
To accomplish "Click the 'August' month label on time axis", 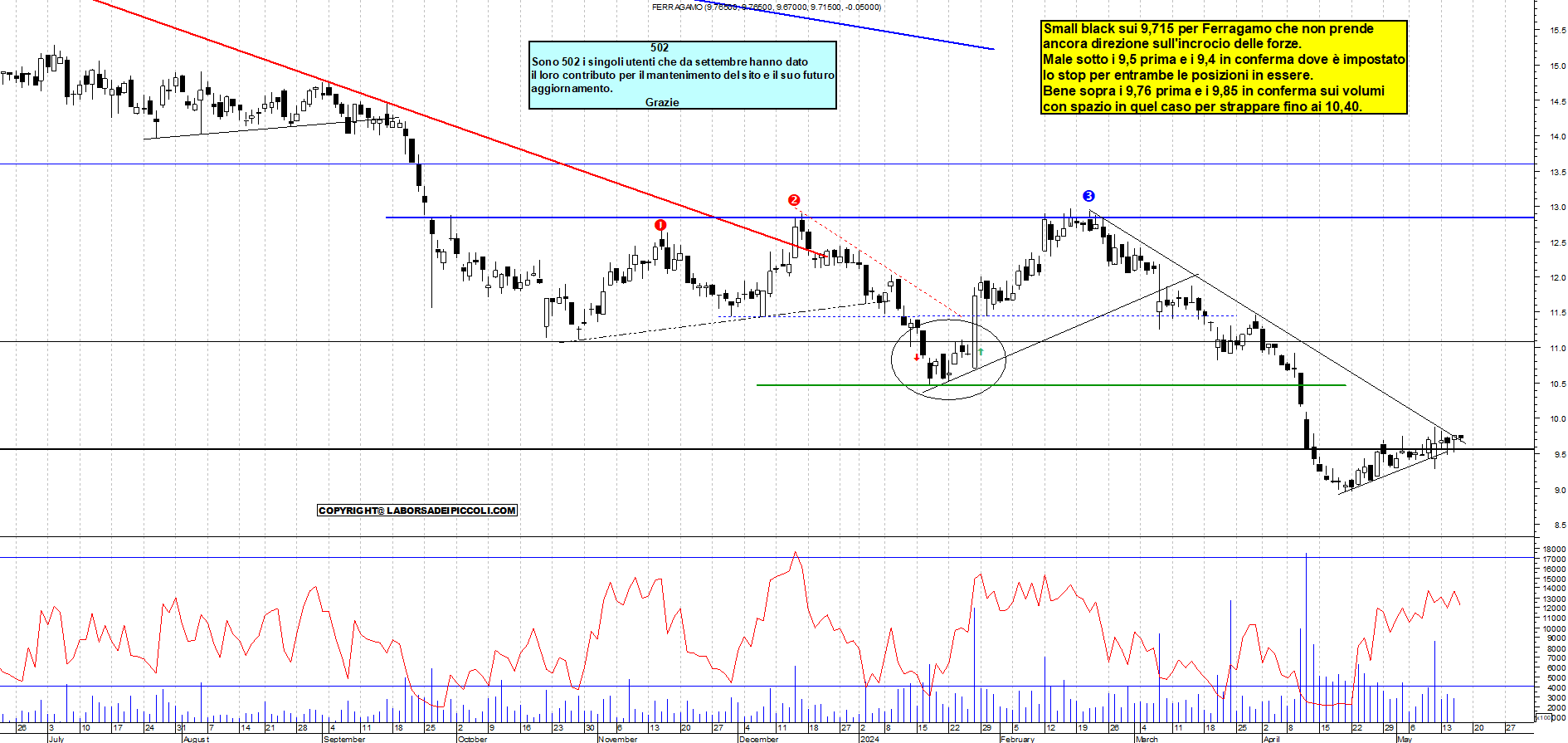I will point(197,739).
